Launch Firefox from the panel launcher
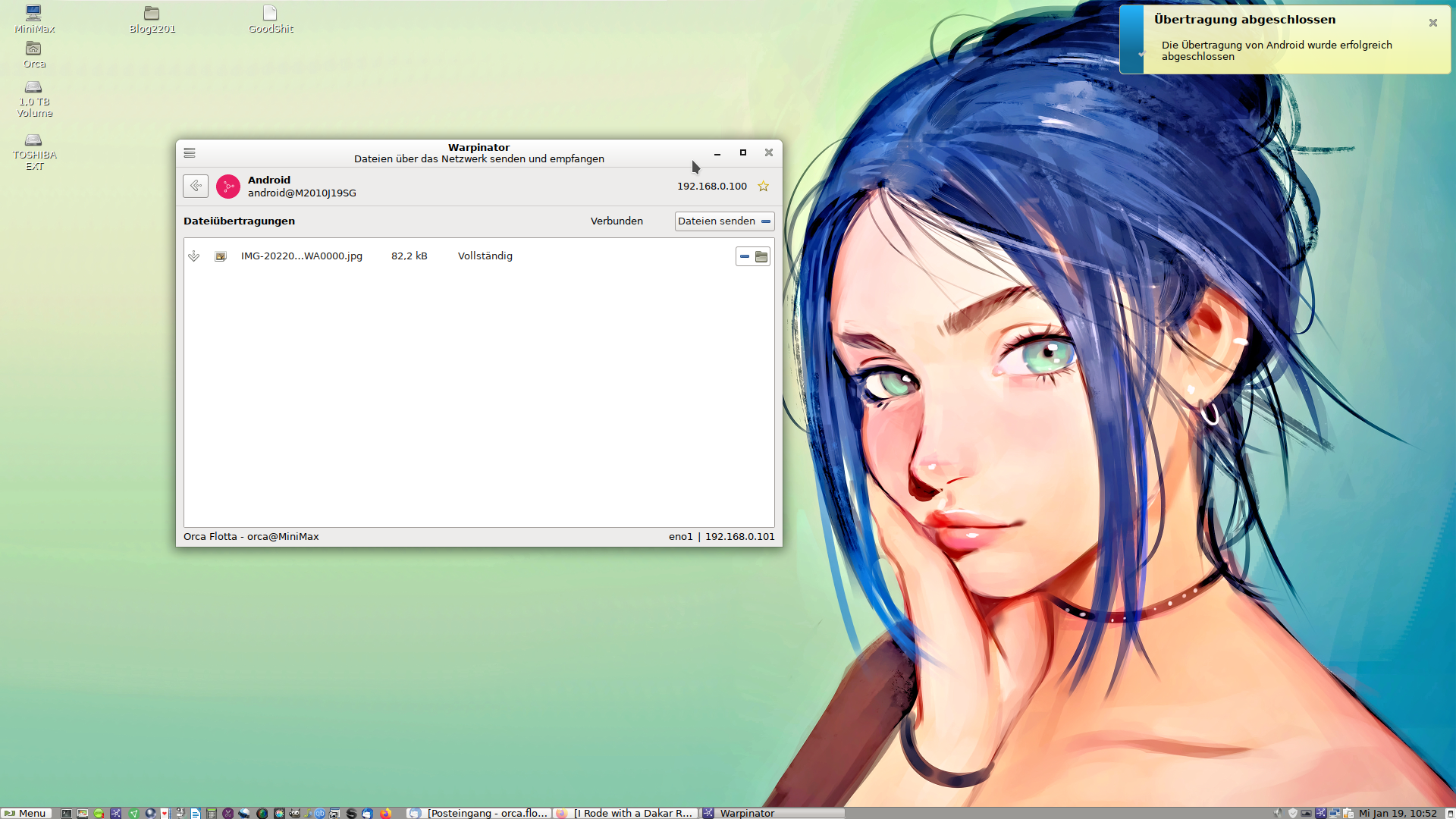1456x819 pixels. point(385,813)
